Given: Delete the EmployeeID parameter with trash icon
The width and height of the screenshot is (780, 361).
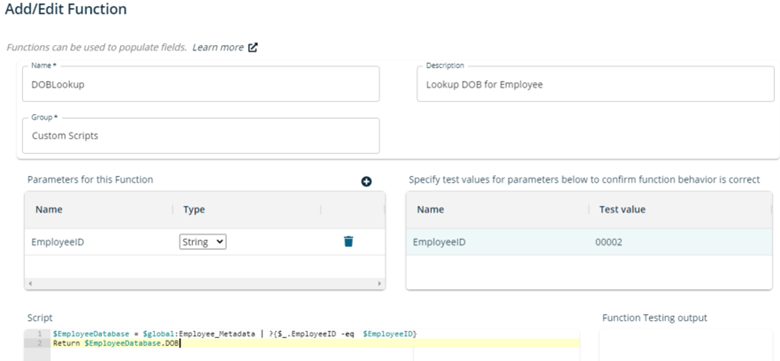Looking at the screenshot, I should coord(348,242).
